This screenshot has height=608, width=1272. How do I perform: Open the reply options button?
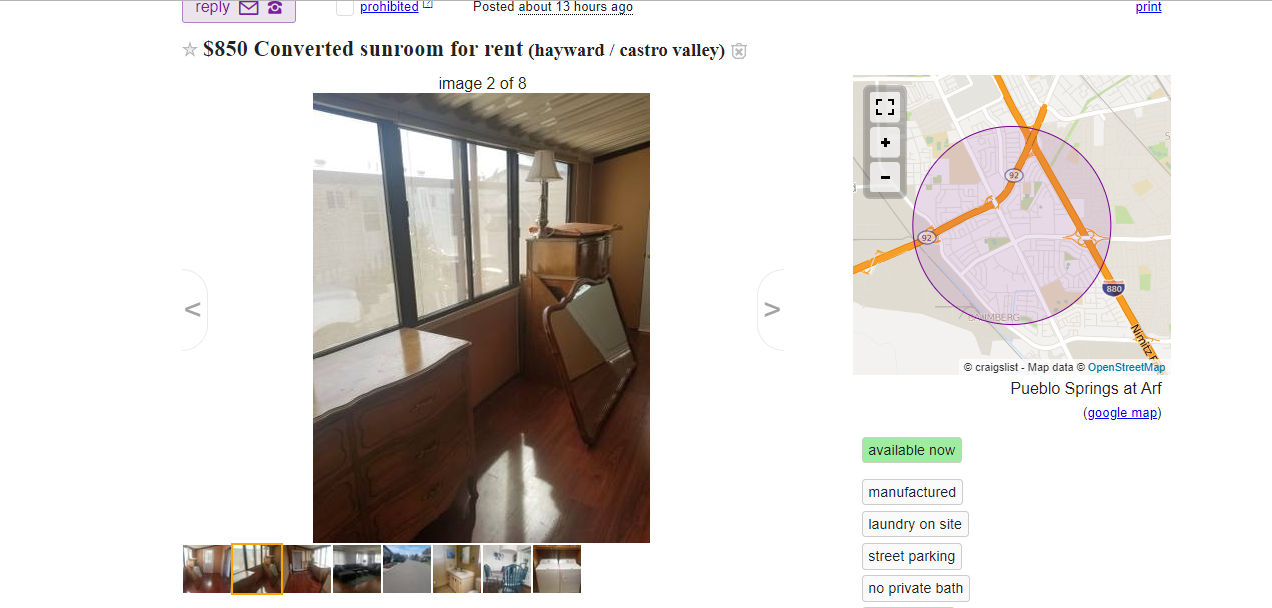pyautogui.click(x=239, y=9)
